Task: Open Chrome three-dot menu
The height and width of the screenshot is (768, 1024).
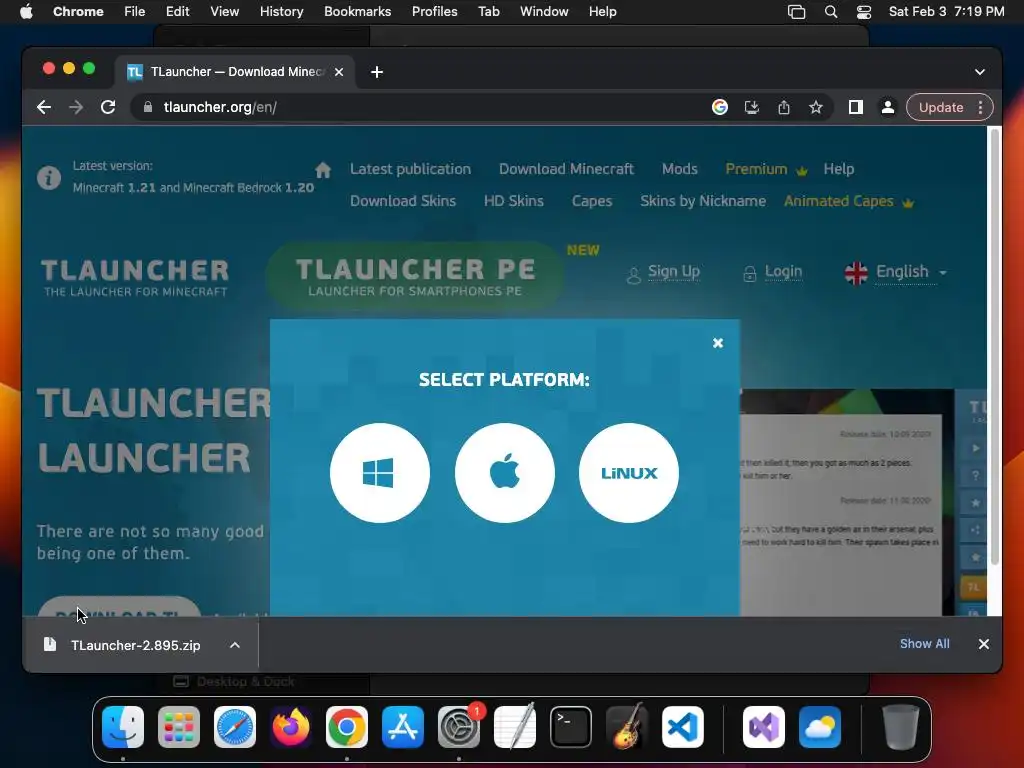Action: (x=980, y=107)
